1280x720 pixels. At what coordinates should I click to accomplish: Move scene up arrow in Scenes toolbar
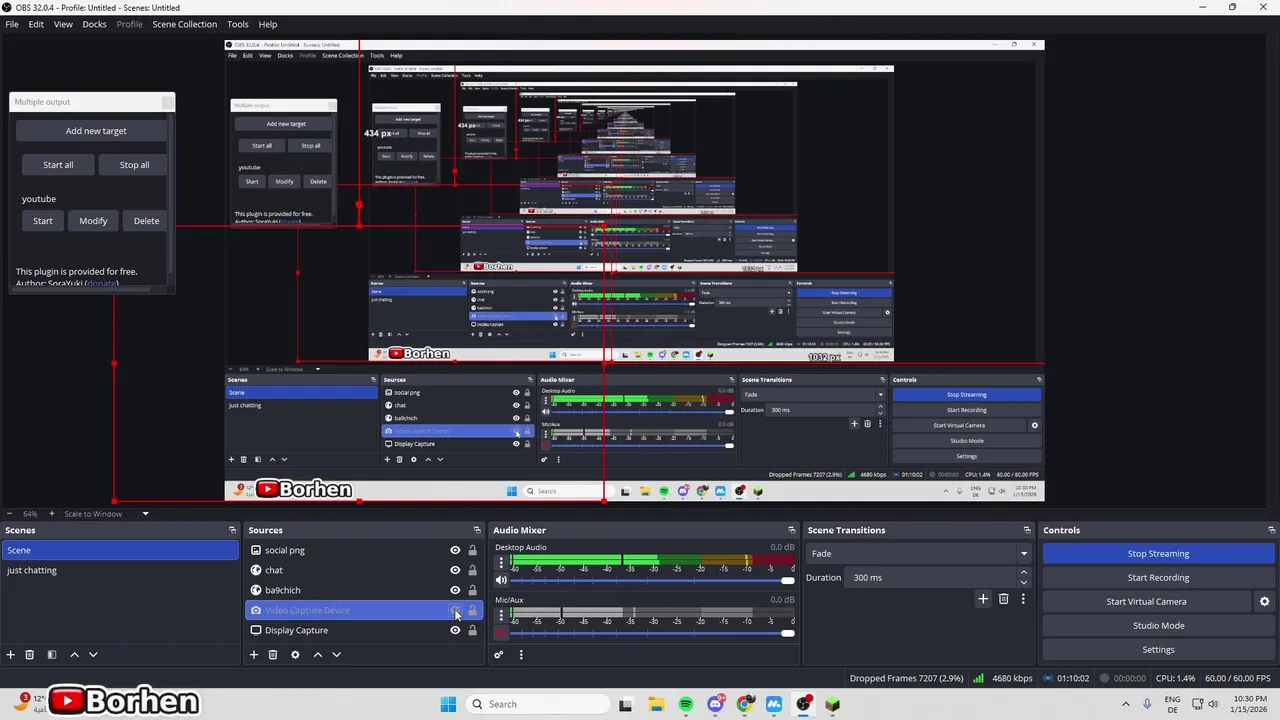(74, 655)
